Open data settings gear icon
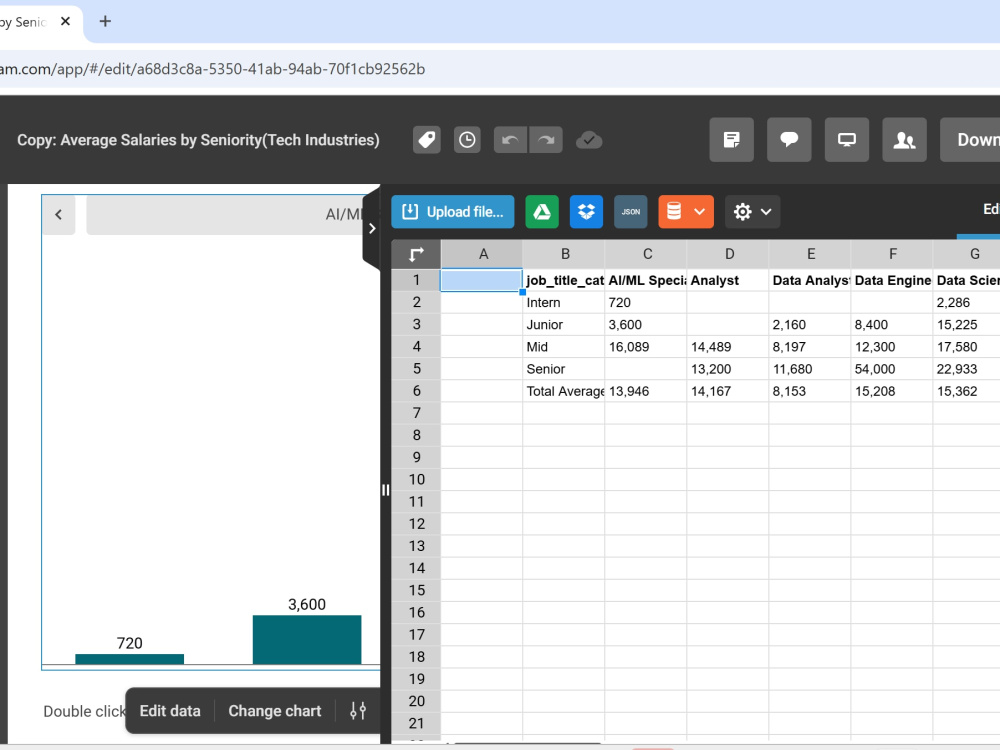The height and width of the screenshot is (750, 1000). (x=742, y=212)
